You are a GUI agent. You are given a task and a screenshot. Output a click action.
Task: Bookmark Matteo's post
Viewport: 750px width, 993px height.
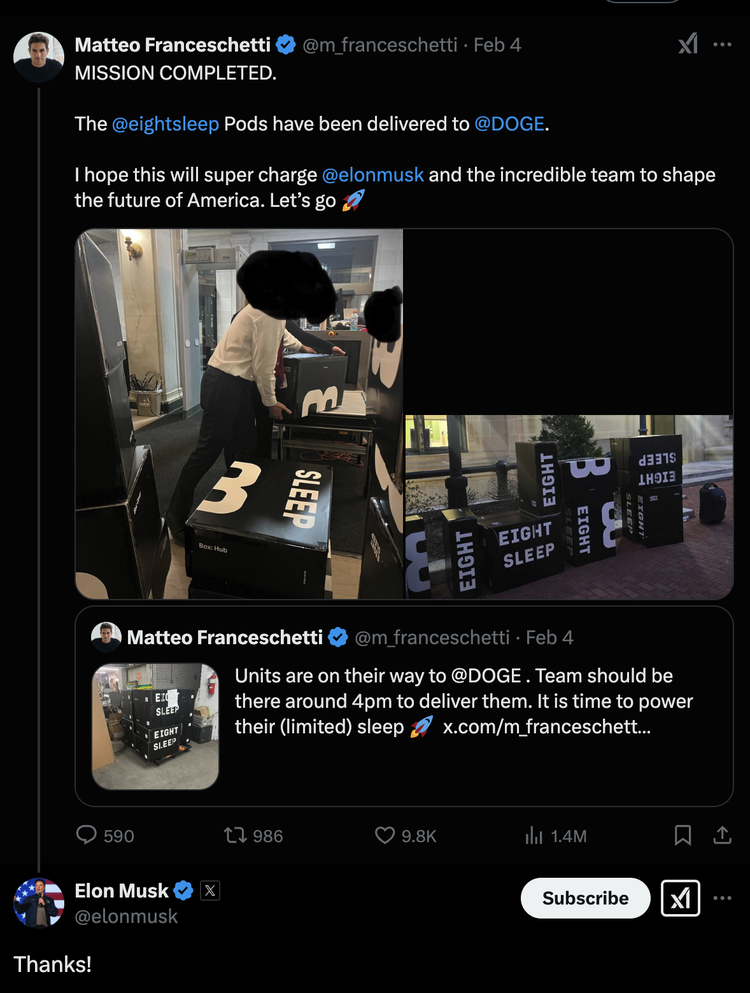click(x=682, y=835)
